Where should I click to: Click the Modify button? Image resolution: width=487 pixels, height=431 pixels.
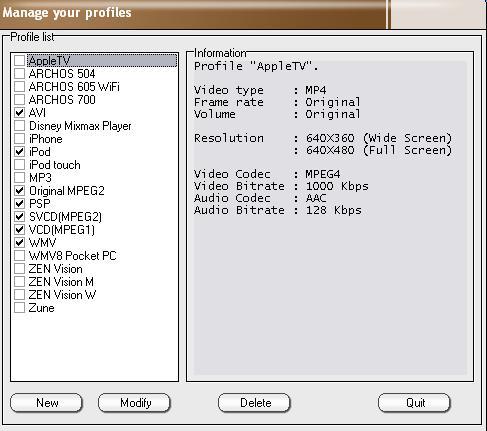tap(135, 403)
